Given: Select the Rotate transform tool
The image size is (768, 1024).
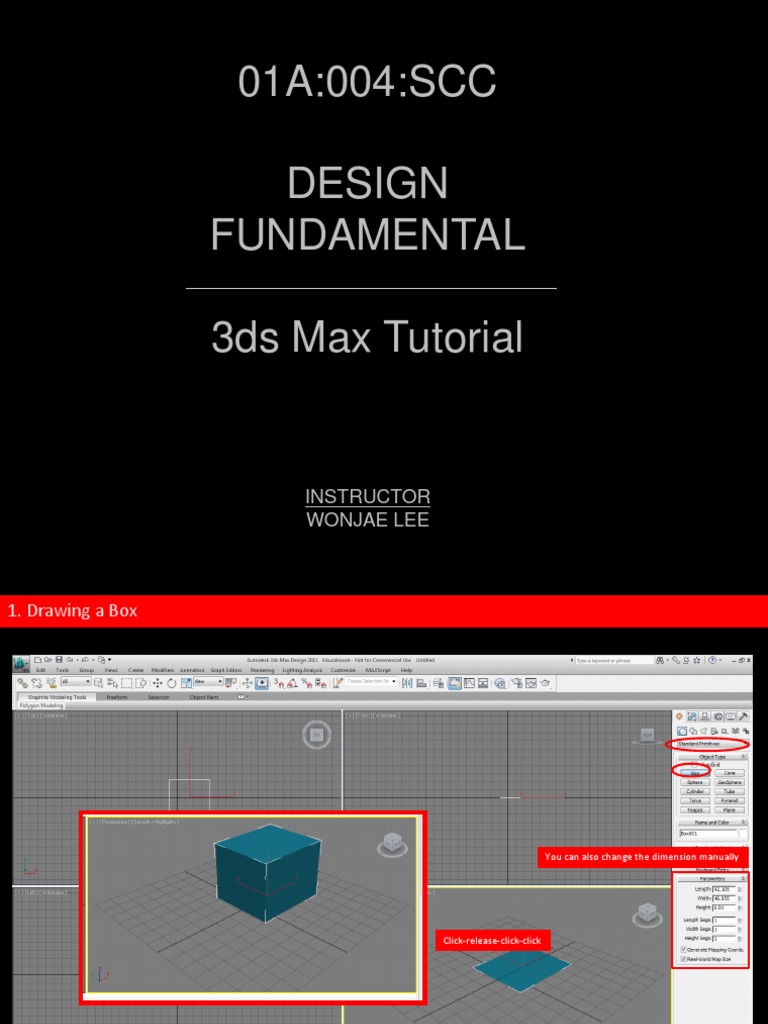Looking at the screenshot, I should [171, 683].
